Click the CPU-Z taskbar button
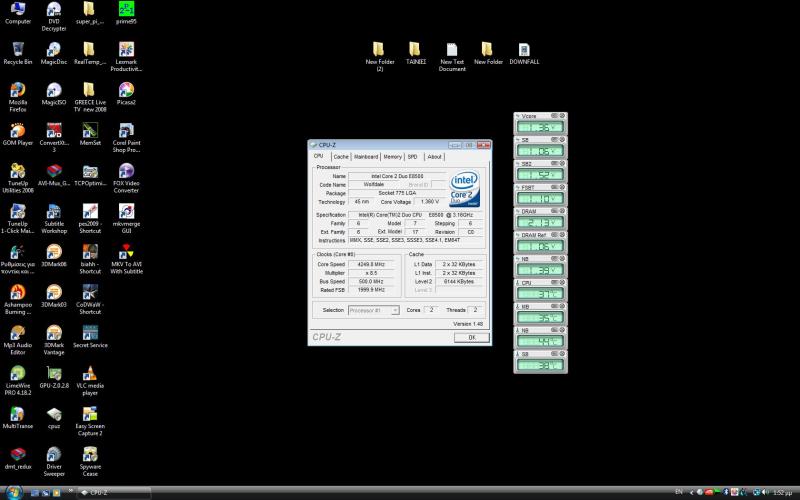Screen dimensions: 800x500 pyautogui.click(x=114, y=493)
